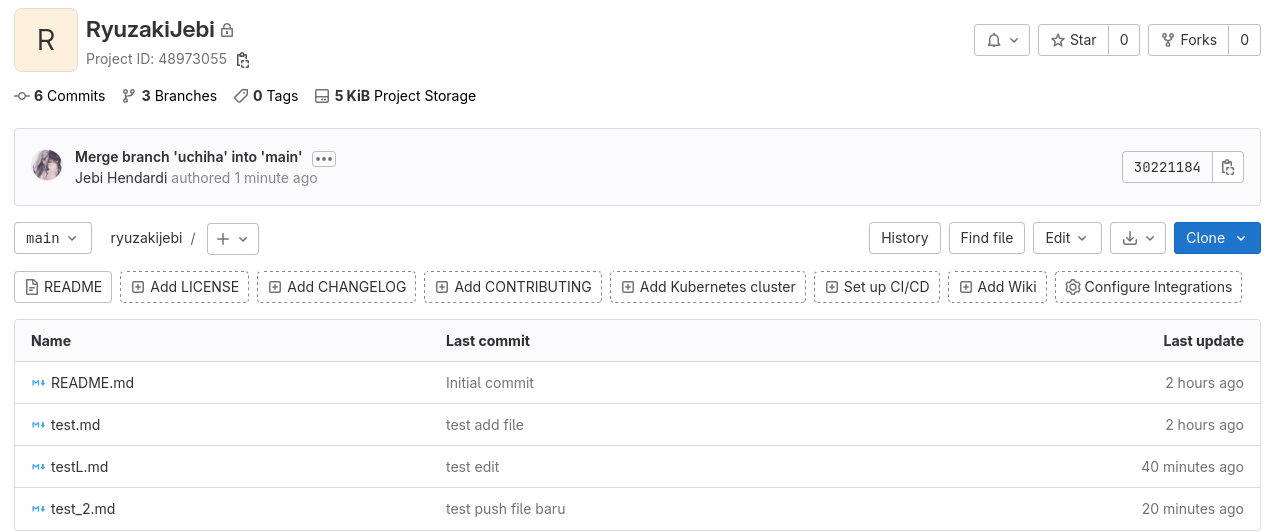Viewport: 1270px width, 532px height.
Task: Open the main branch selector
Action: click(x=53, y=238)
